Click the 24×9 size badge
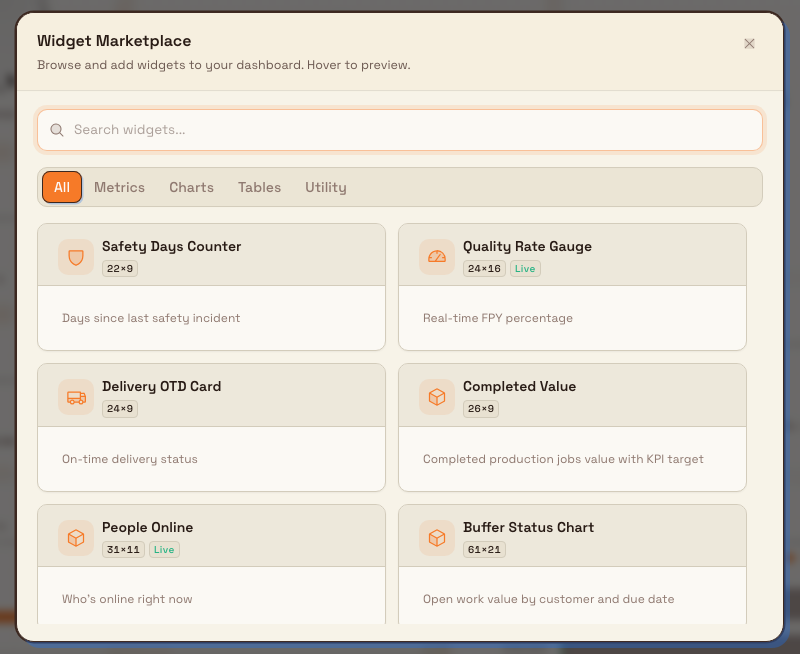 point(120,409)
